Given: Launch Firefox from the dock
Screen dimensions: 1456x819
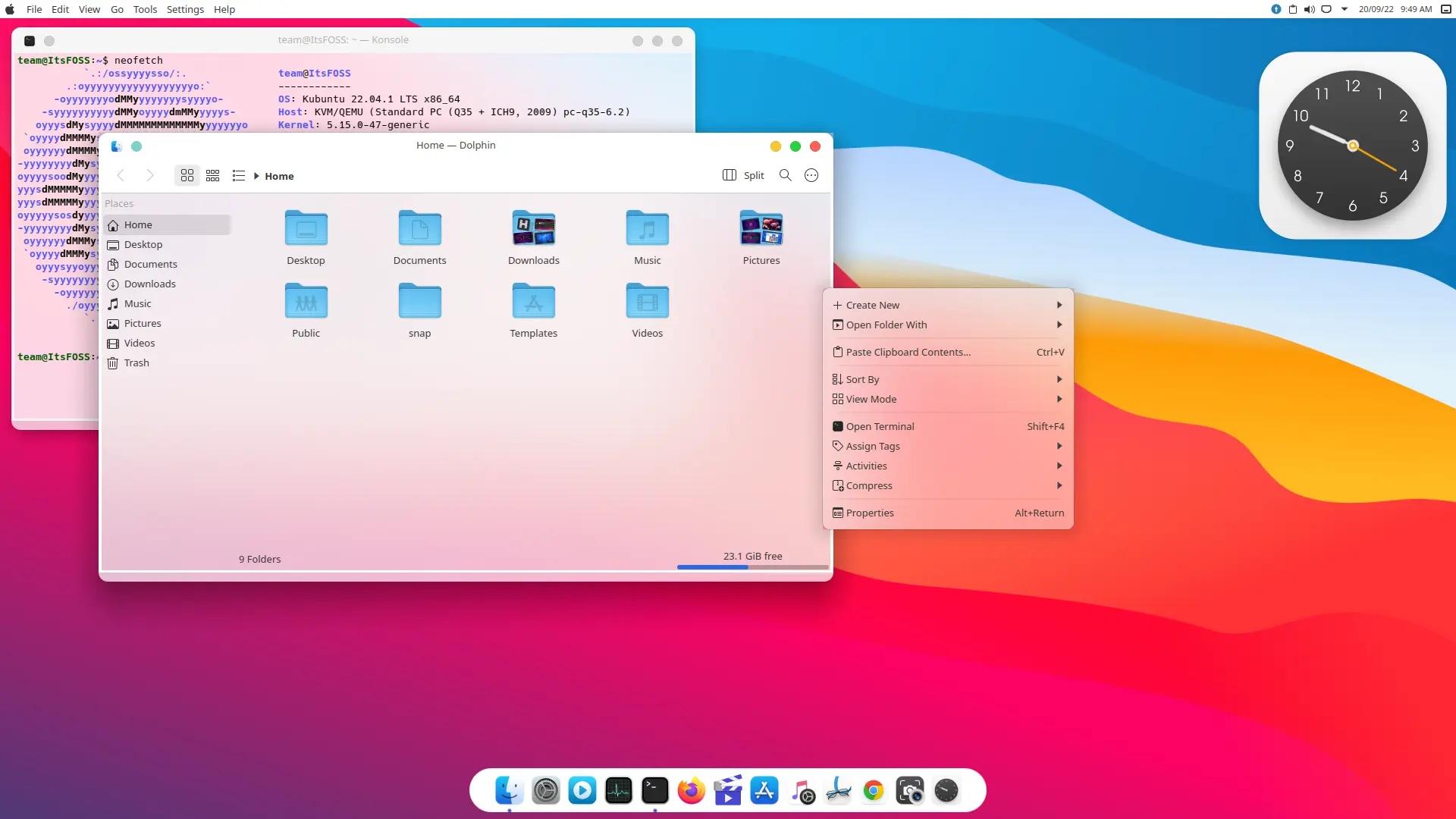Looking at the screenshot, I should 691,790.
